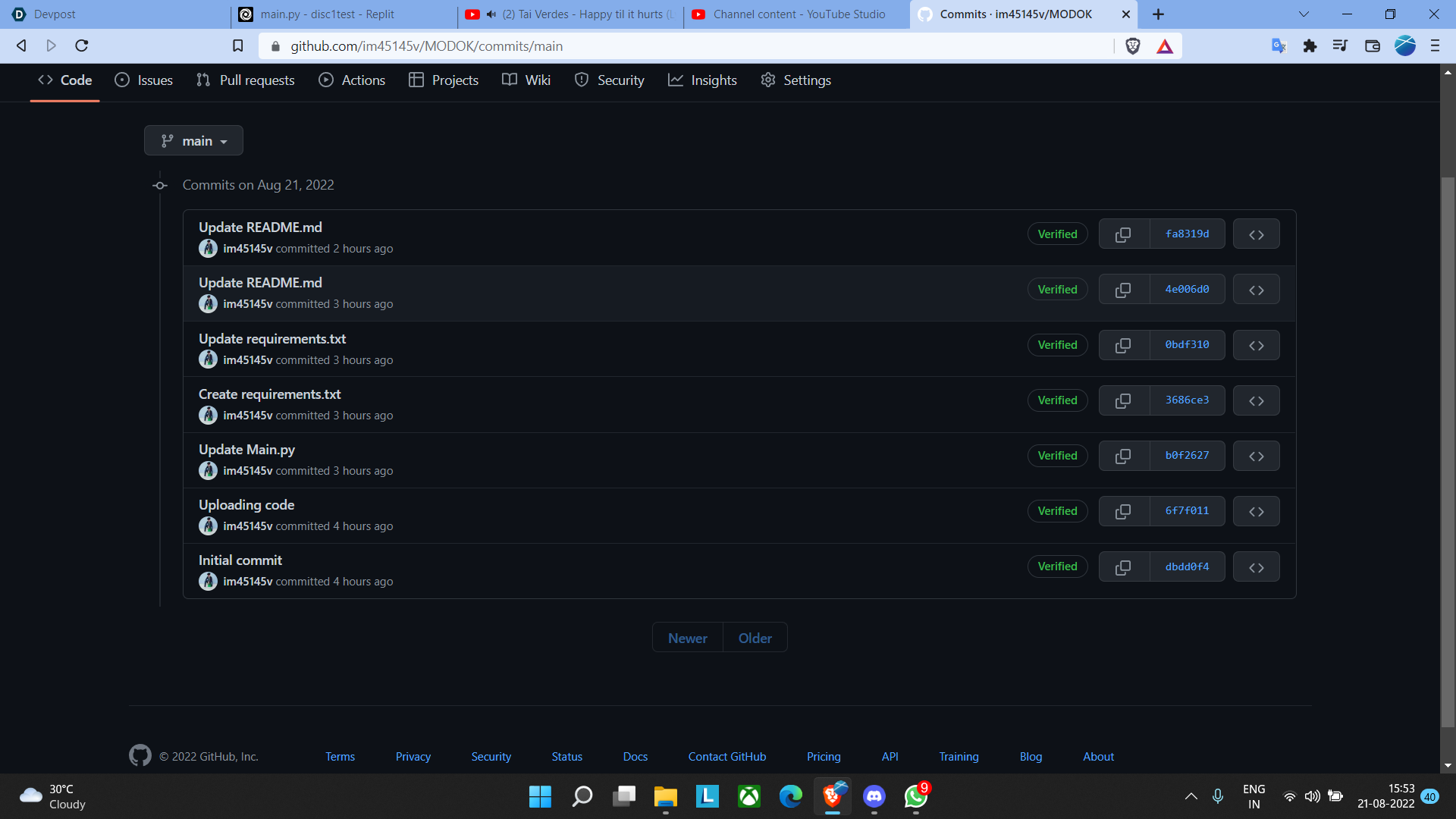The height and width of the screenshot is (819, 1456).
Task: Expand the main branch dropdown
Action: 193,141
